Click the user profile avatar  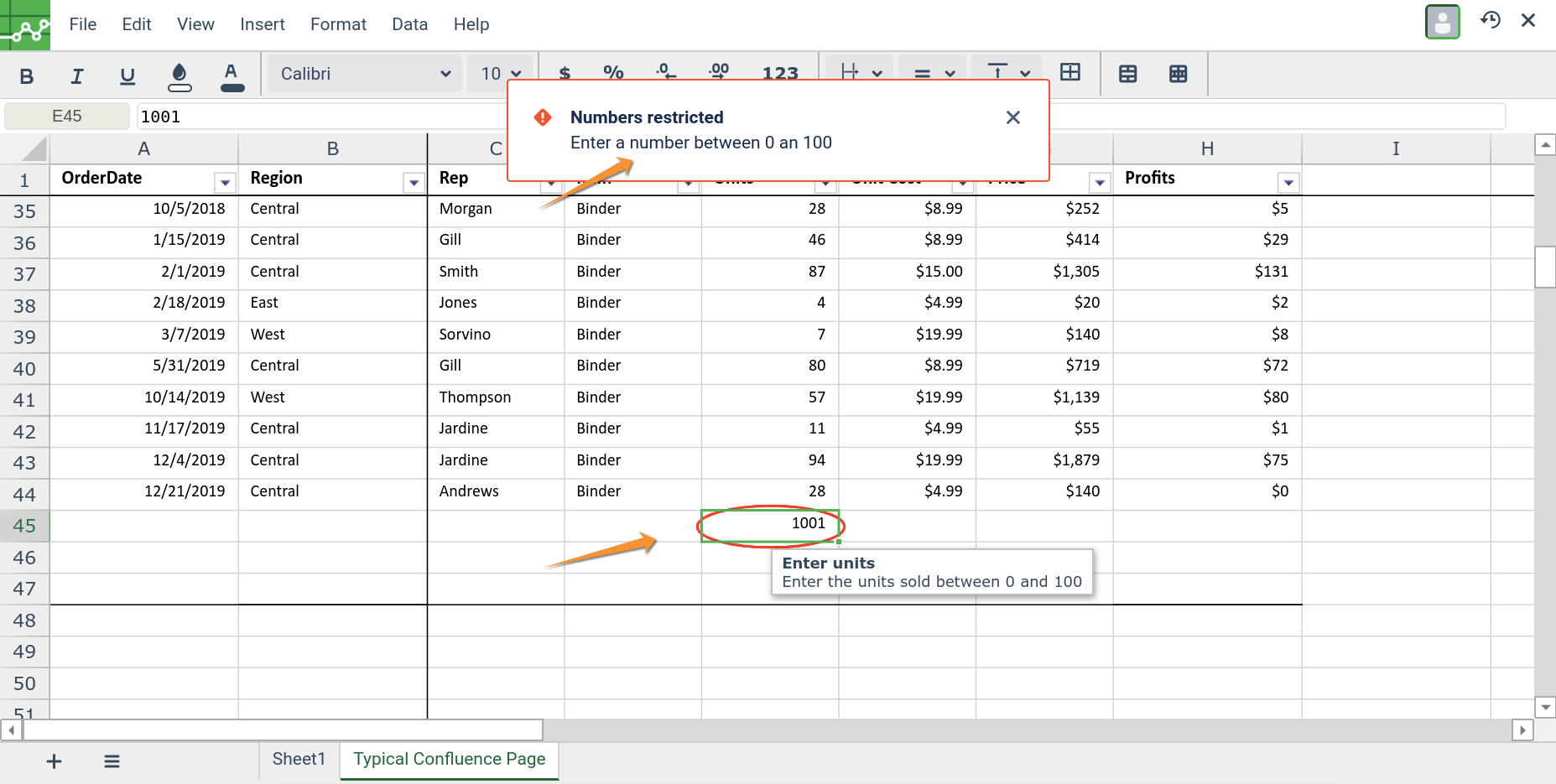click(1442, 22)
